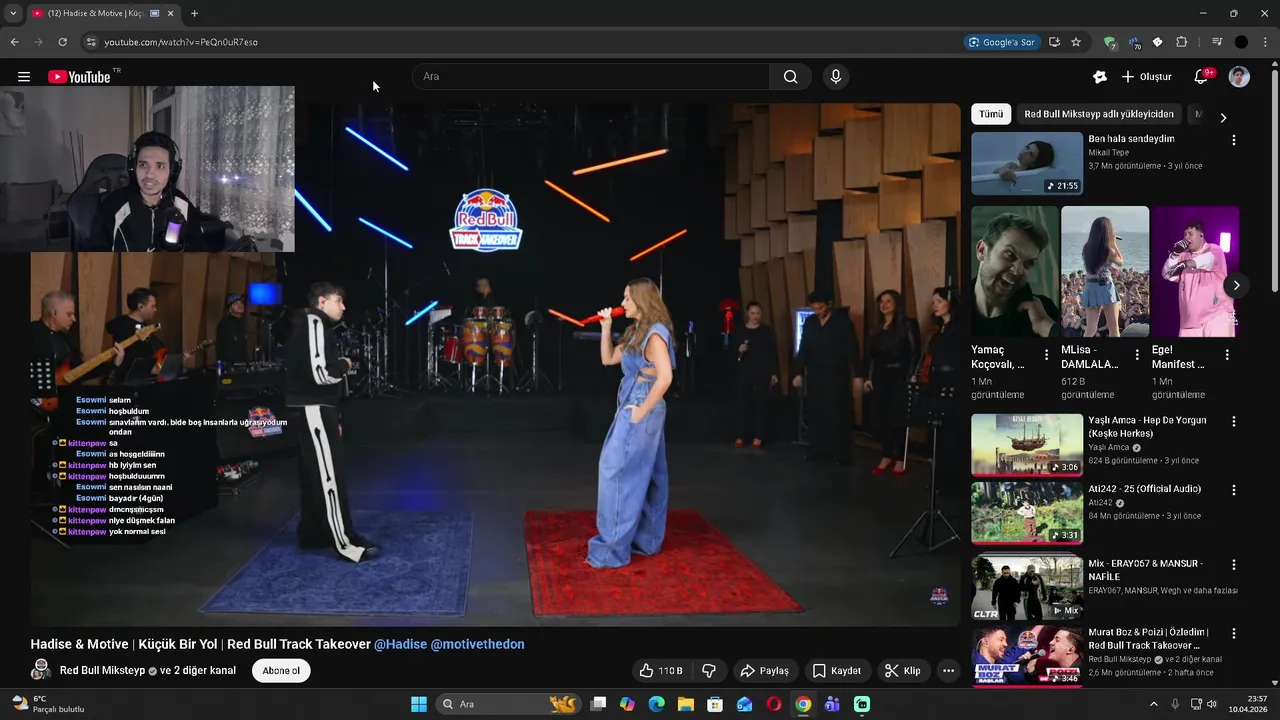Open YouTube notifications bell

pyautogui.click(x=1201, y=77)
